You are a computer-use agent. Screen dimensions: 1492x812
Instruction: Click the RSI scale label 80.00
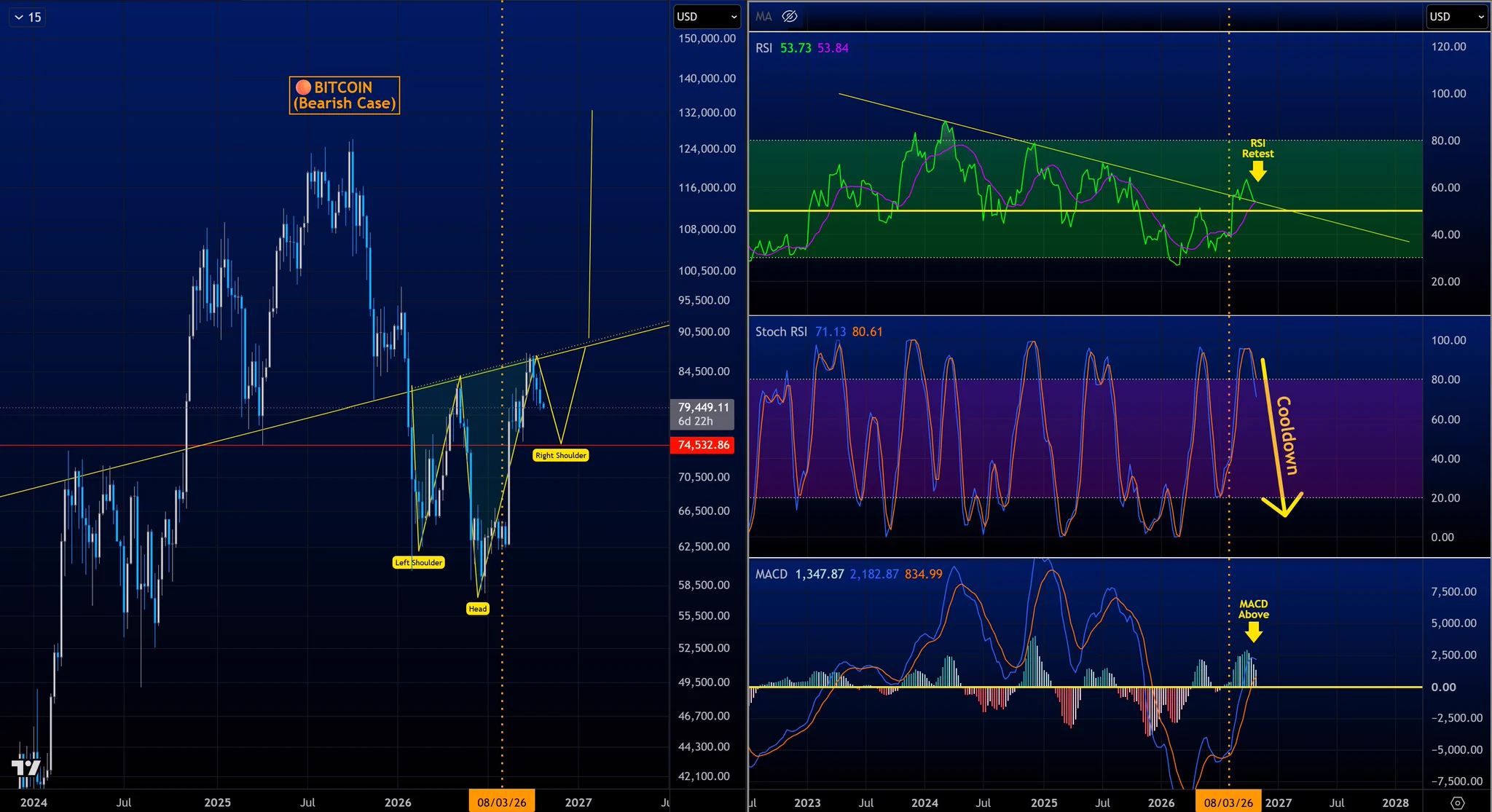[1445, 141]
